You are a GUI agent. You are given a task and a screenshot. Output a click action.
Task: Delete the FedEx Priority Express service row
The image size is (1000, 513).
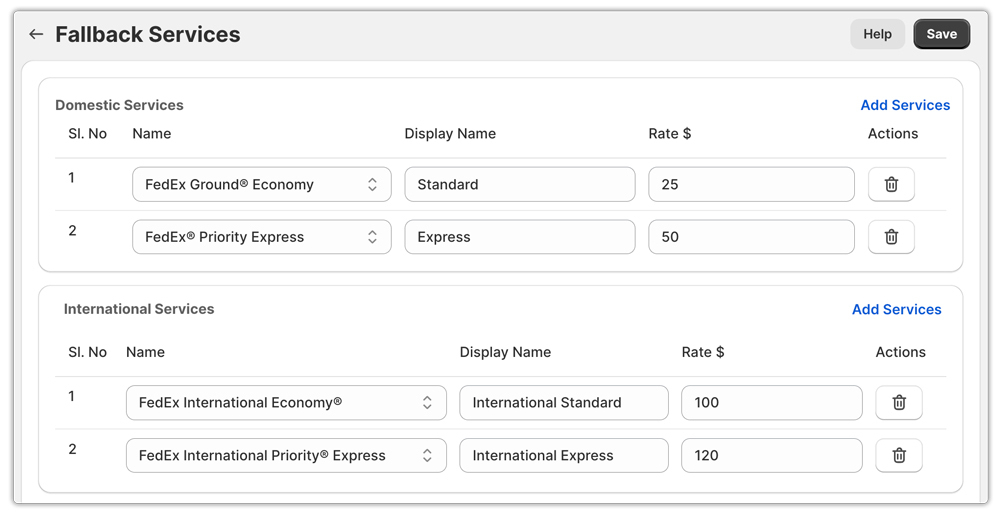891,237
